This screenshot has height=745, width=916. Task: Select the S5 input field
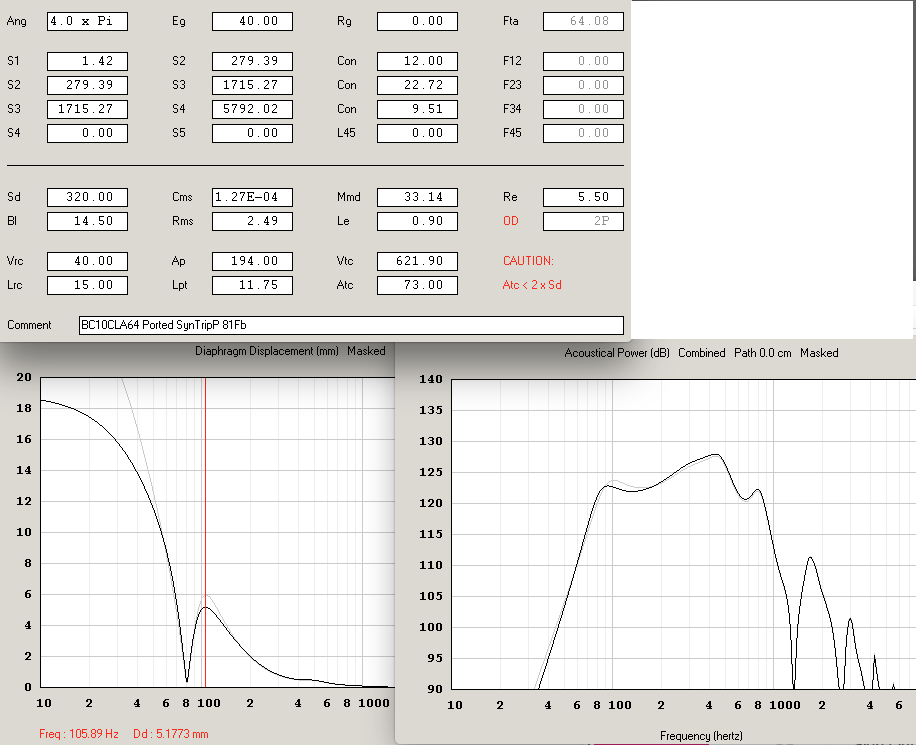click(252, 133)
